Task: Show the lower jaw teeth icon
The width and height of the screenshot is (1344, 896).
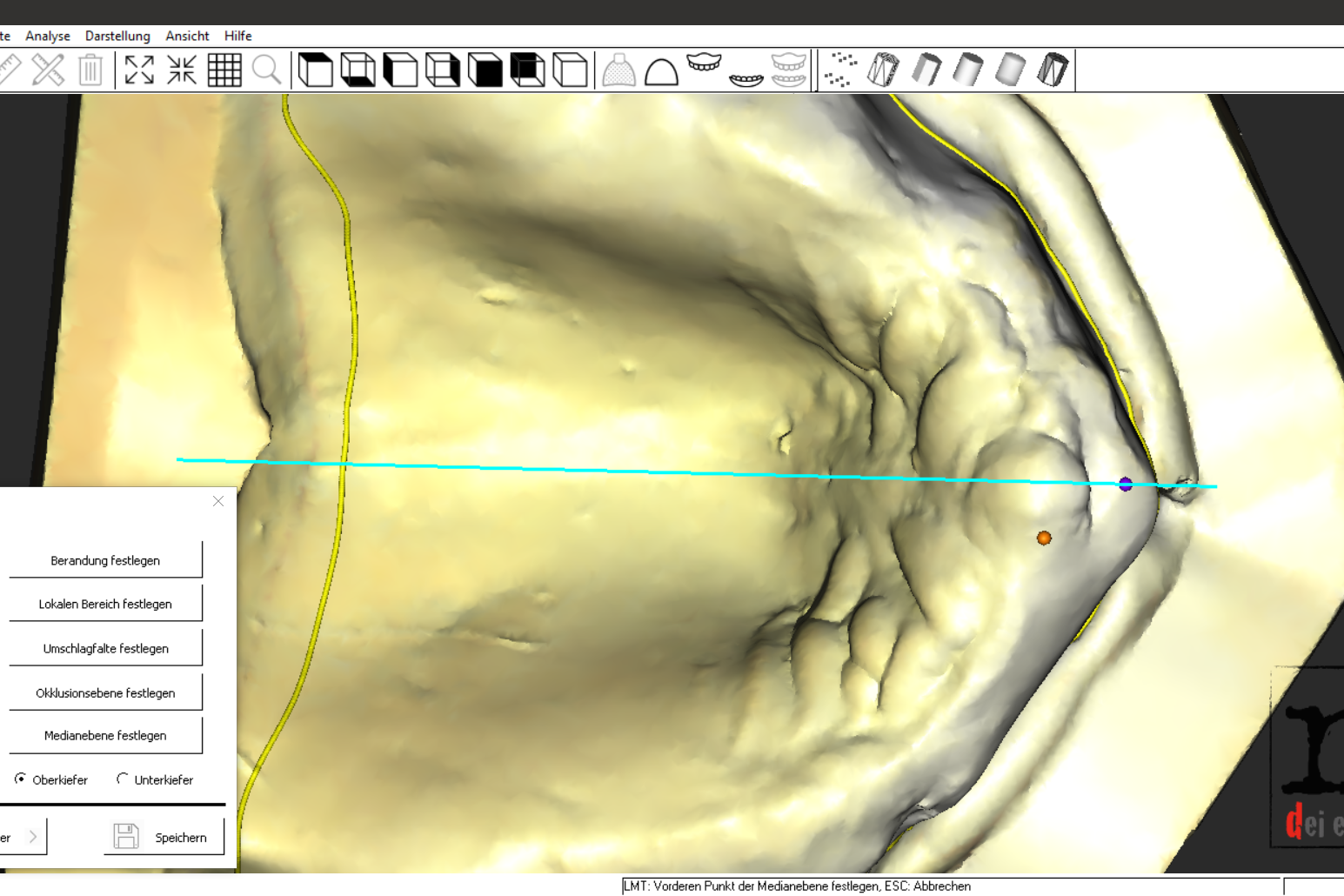Action: pos(746,77)
